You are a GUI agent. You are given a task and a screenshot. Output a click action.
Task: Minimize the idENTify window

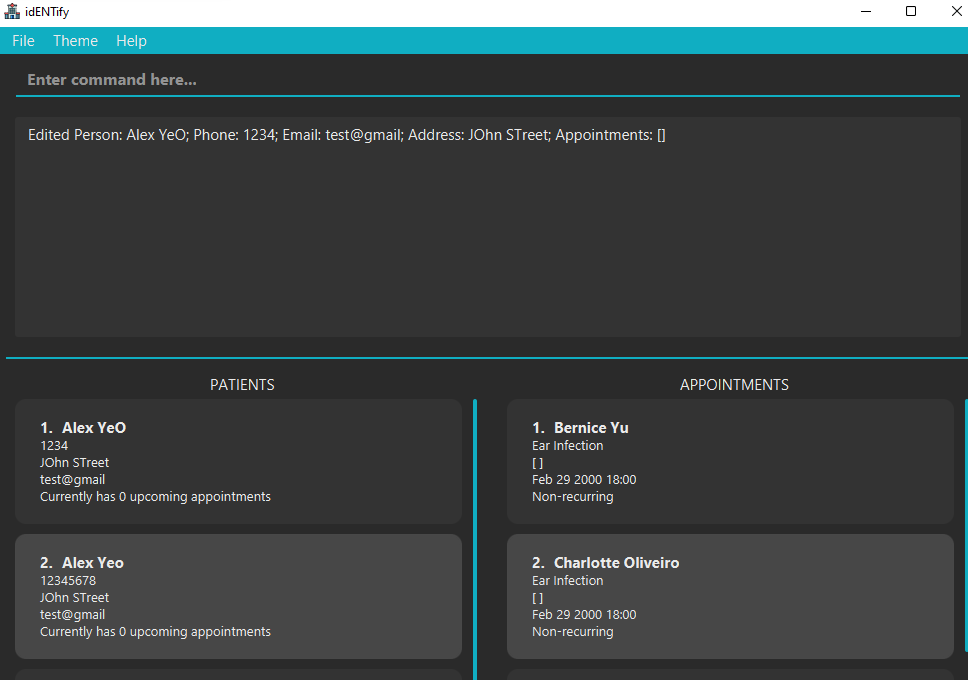click(866, 11)
